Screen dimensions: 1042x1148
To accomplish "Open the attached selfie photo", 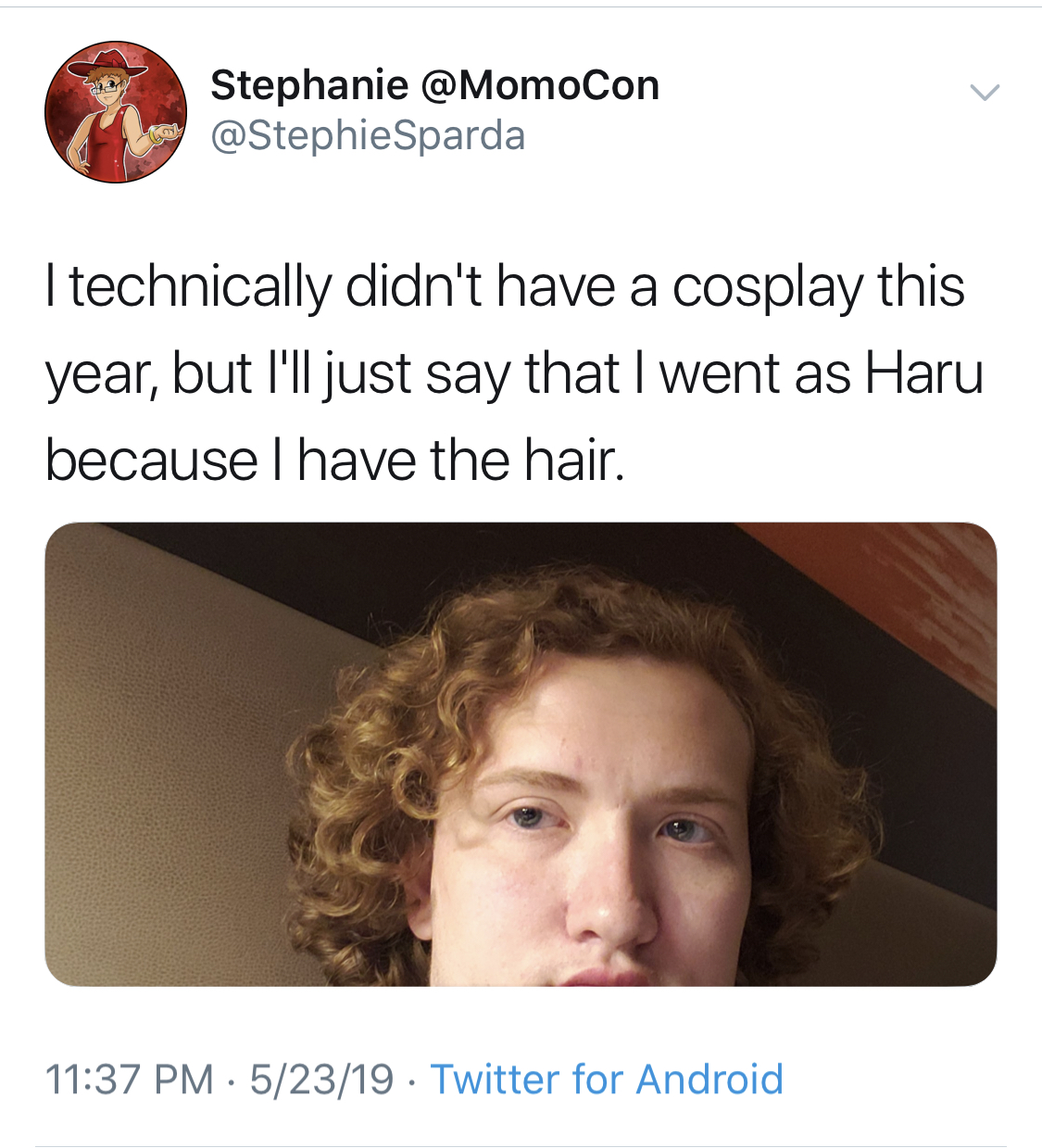I will [x=521, y=754].
